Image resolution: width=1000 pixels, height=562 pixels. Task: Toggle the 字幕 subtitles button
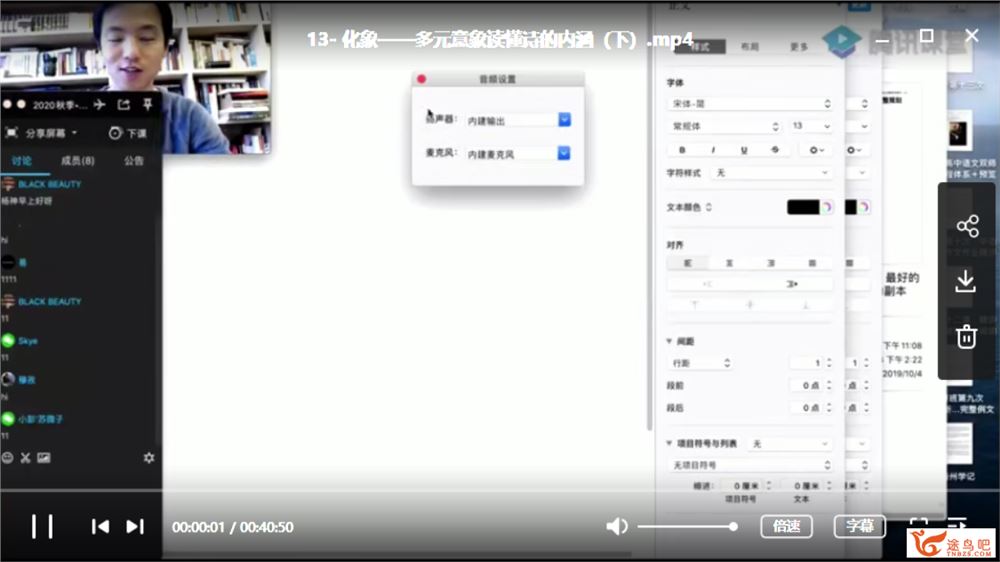point(860,526)
